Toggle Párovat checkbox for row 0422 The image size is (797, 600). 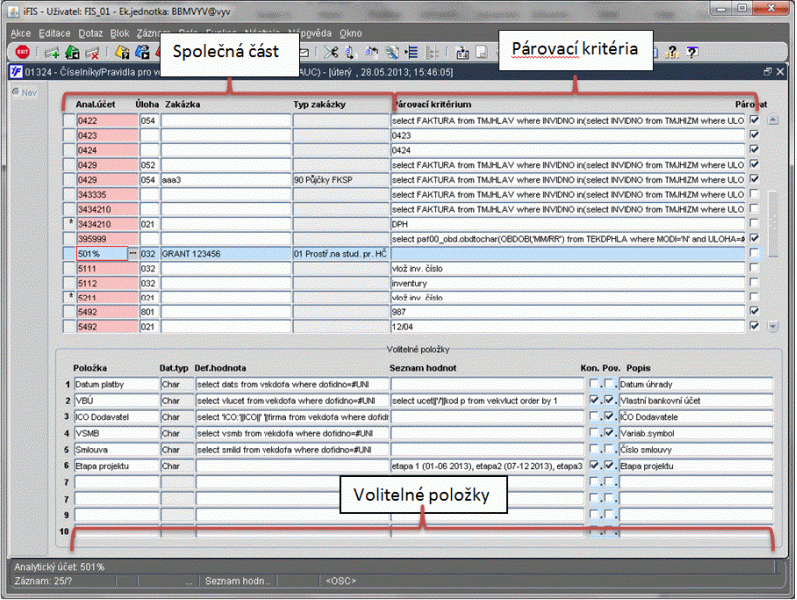(755, 120)
